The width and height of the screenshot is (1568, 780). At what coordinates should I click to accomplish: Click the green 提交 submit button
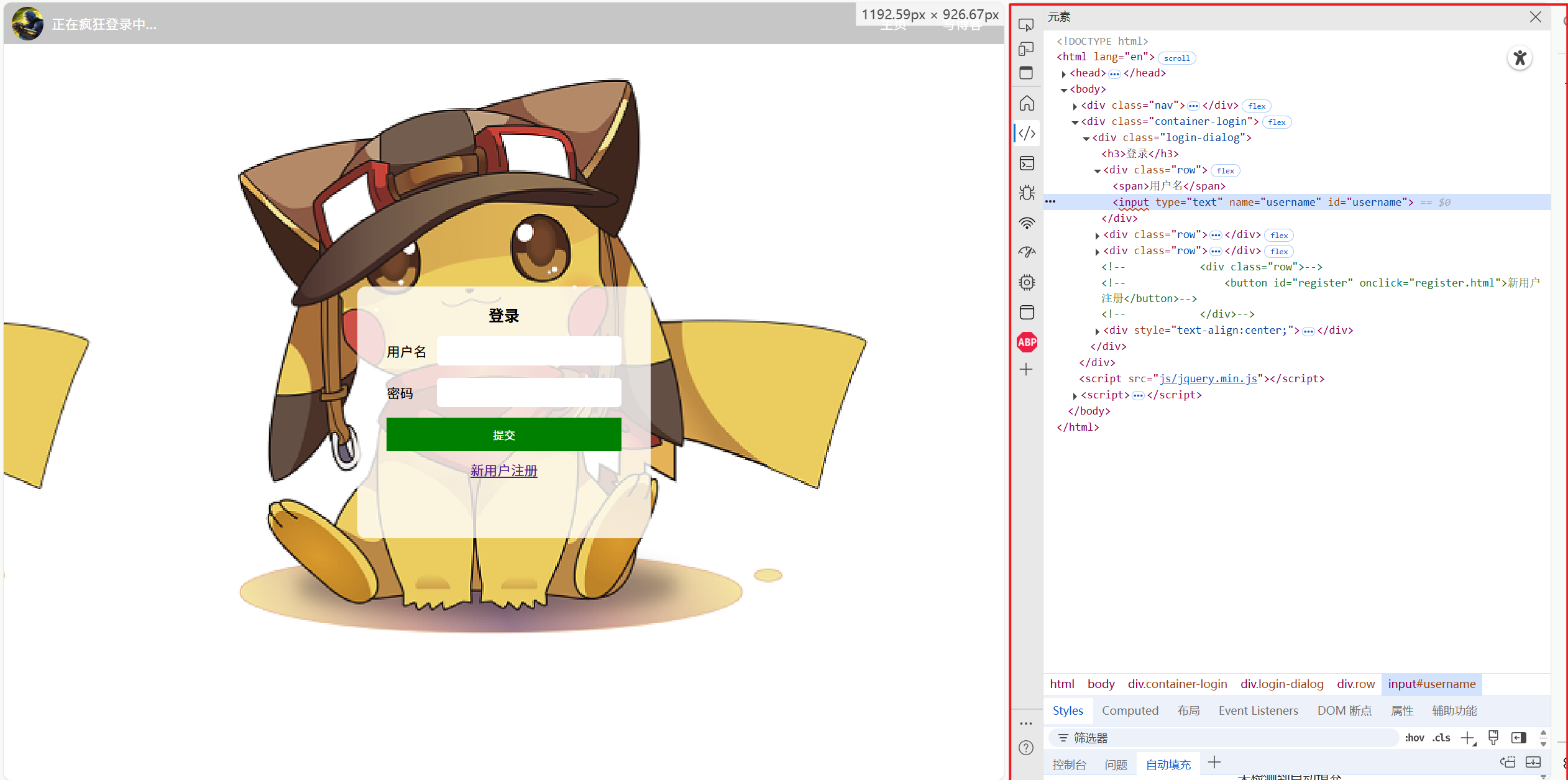click(x=503, y=434)
